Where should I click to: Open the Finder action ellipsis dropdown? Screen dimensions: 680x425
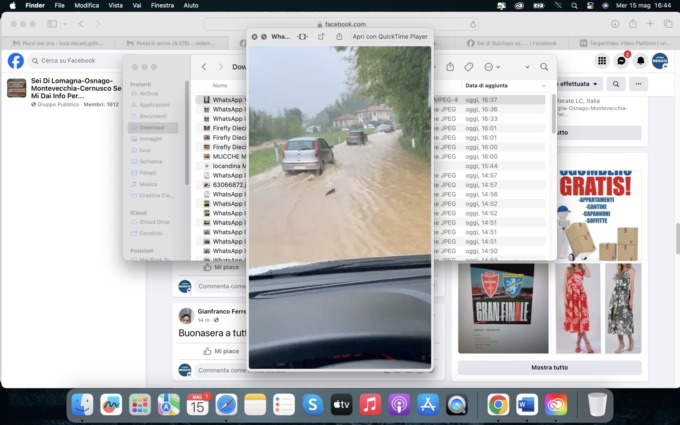(491, 67)
